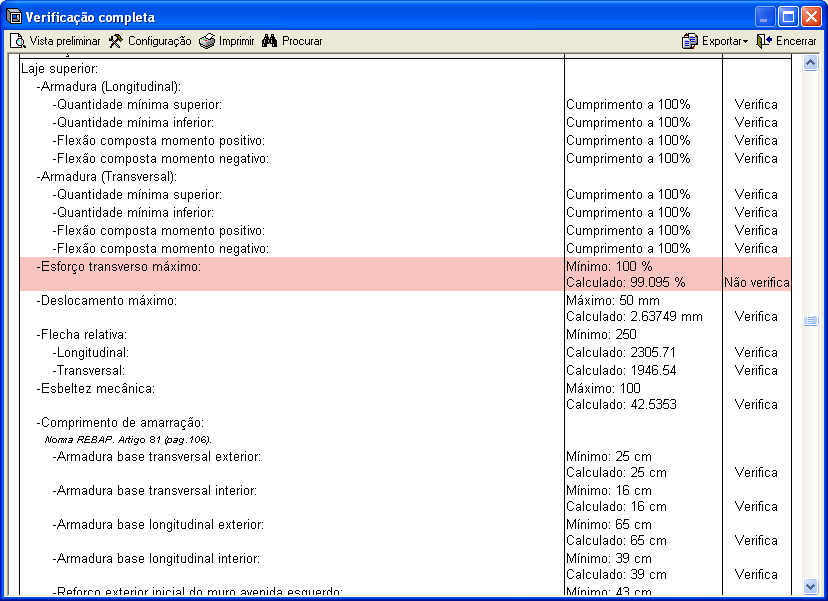Click the Deslocamento máximo row label
828x601 pixels.
[x=107, y=301]
